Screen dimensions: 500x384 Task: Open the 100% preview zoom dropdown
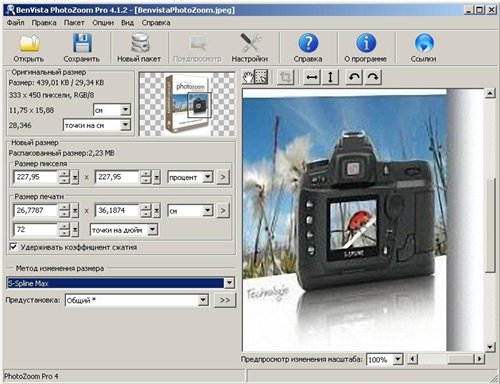(397, 359)
